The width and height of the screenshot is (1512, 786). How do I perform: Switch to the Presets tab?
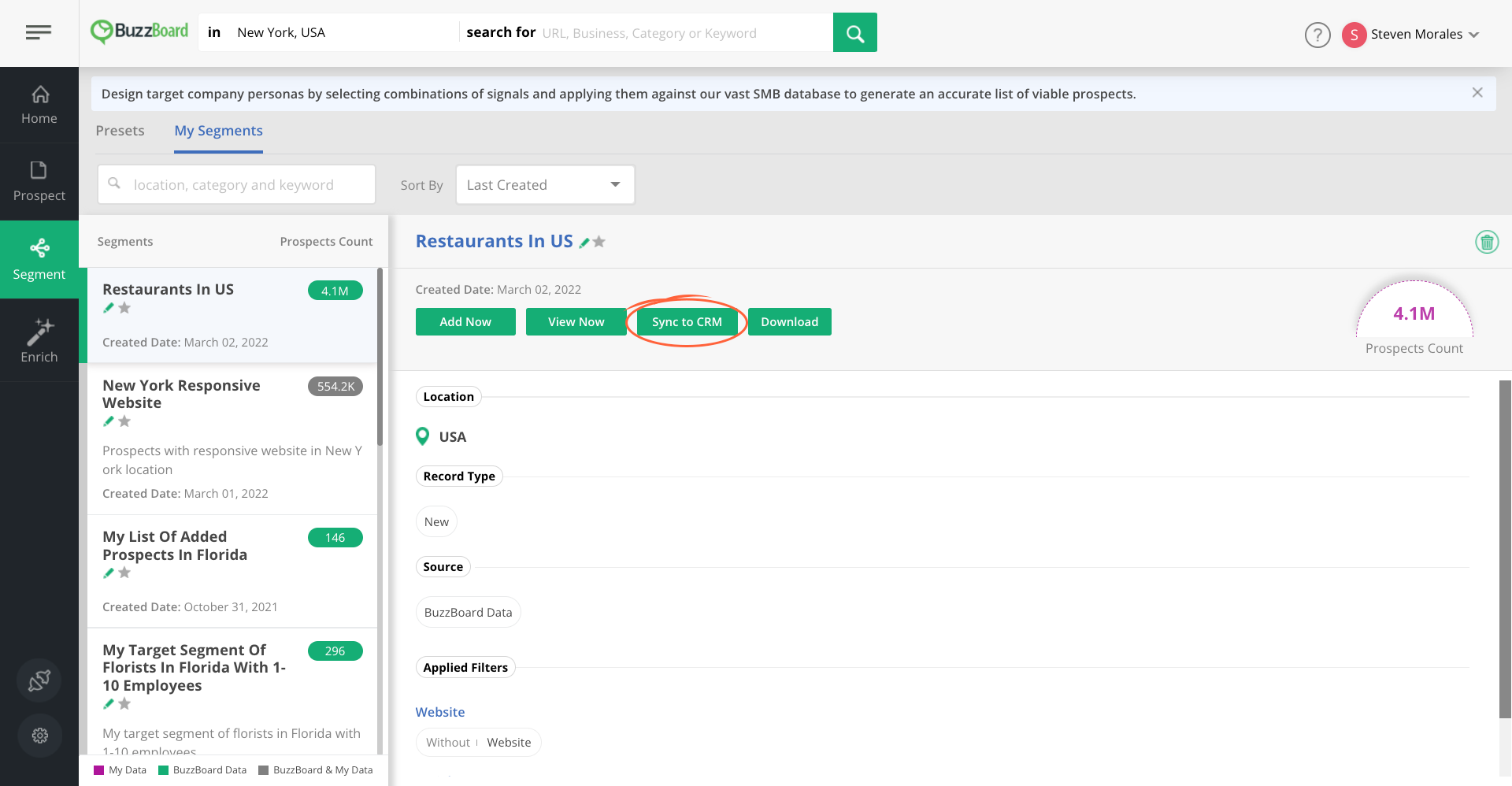pyautogui.click(x=120, y=131)
